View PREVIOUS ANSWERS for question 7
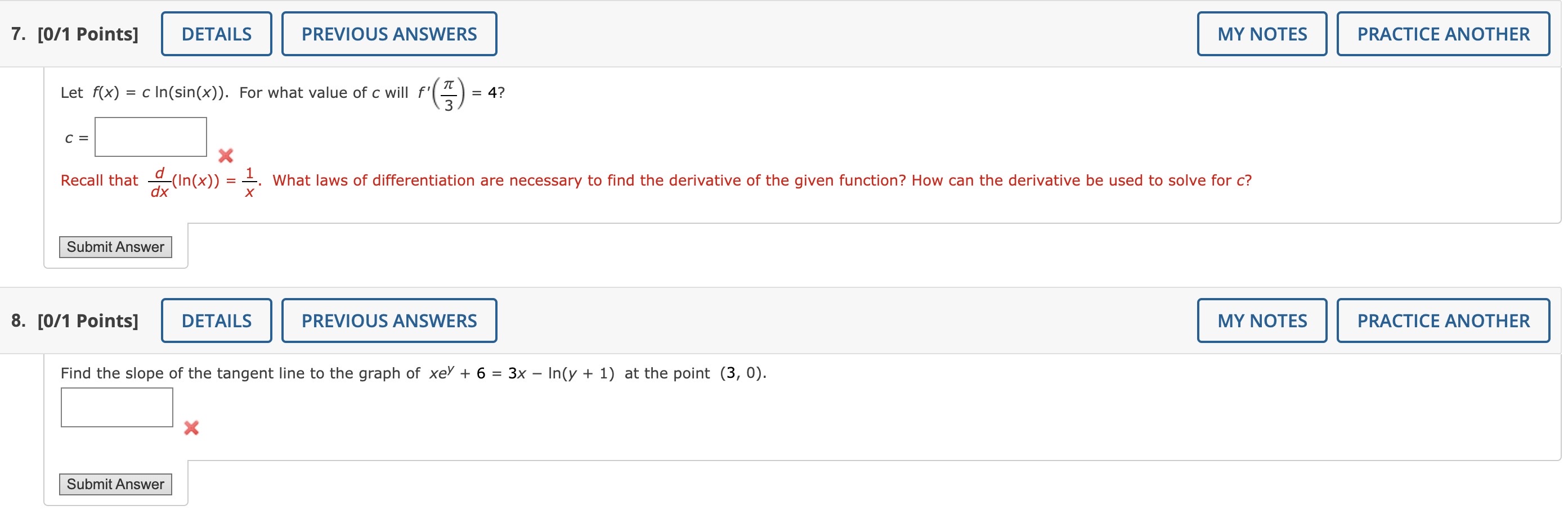 (x=389, y=34)
